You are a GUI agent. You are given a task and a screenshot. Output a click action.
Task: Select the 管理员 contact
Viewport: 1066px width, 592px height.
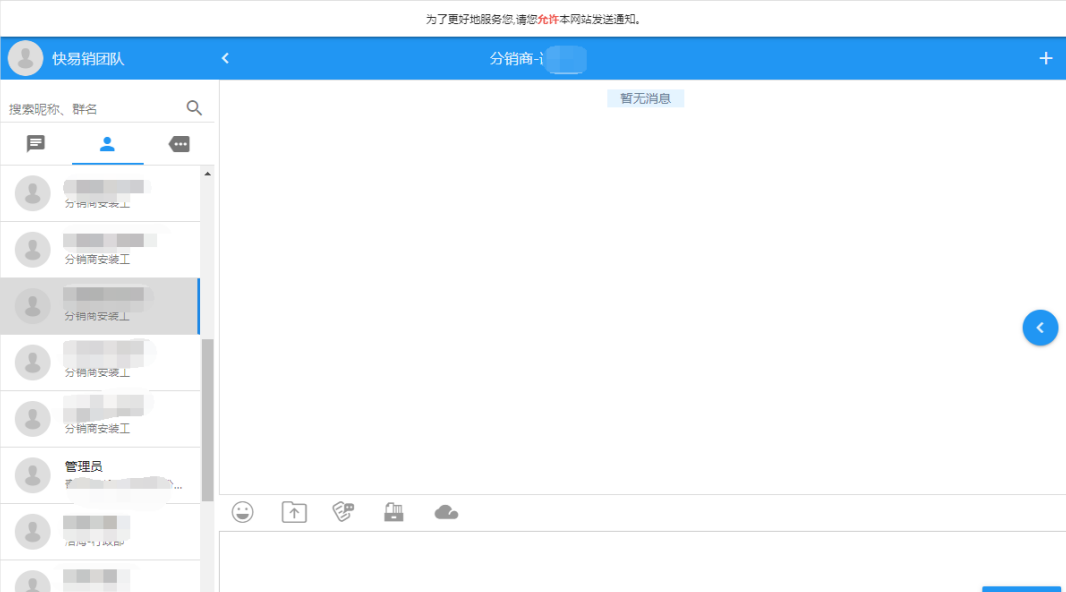(100, 475)
